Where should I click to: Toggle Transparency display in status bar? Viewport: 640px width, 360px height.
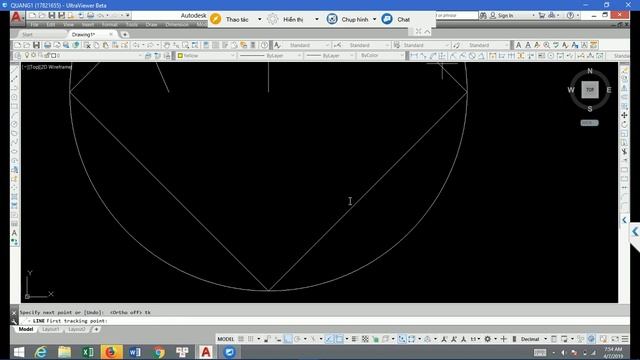[365, 339]
